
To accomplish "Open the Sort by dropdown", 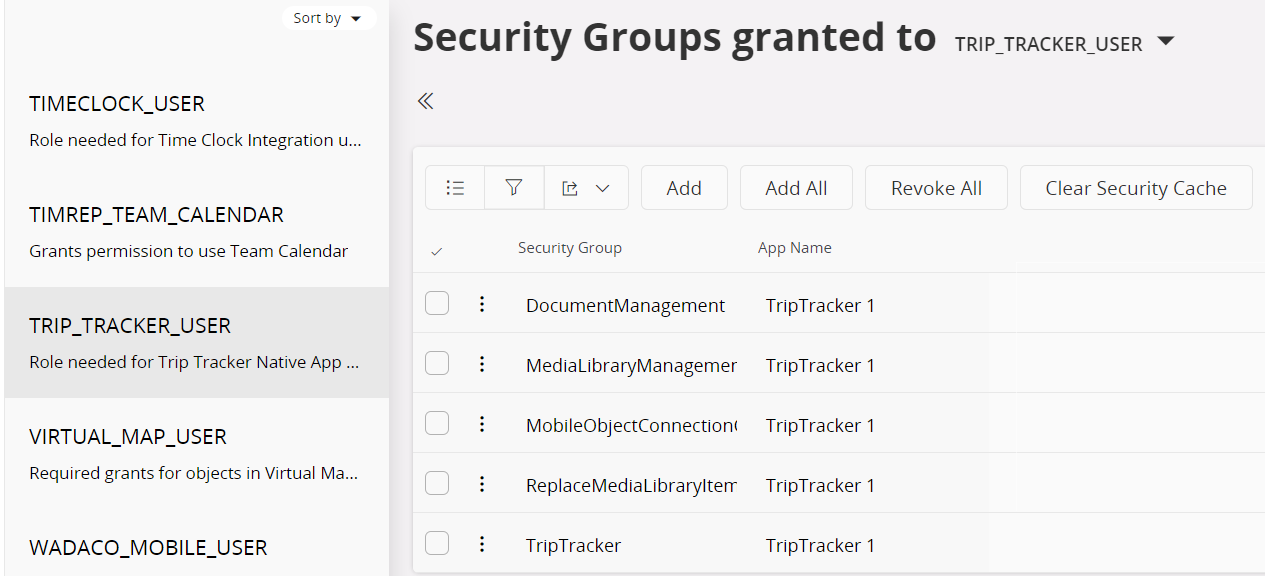I will pos(329,18).
